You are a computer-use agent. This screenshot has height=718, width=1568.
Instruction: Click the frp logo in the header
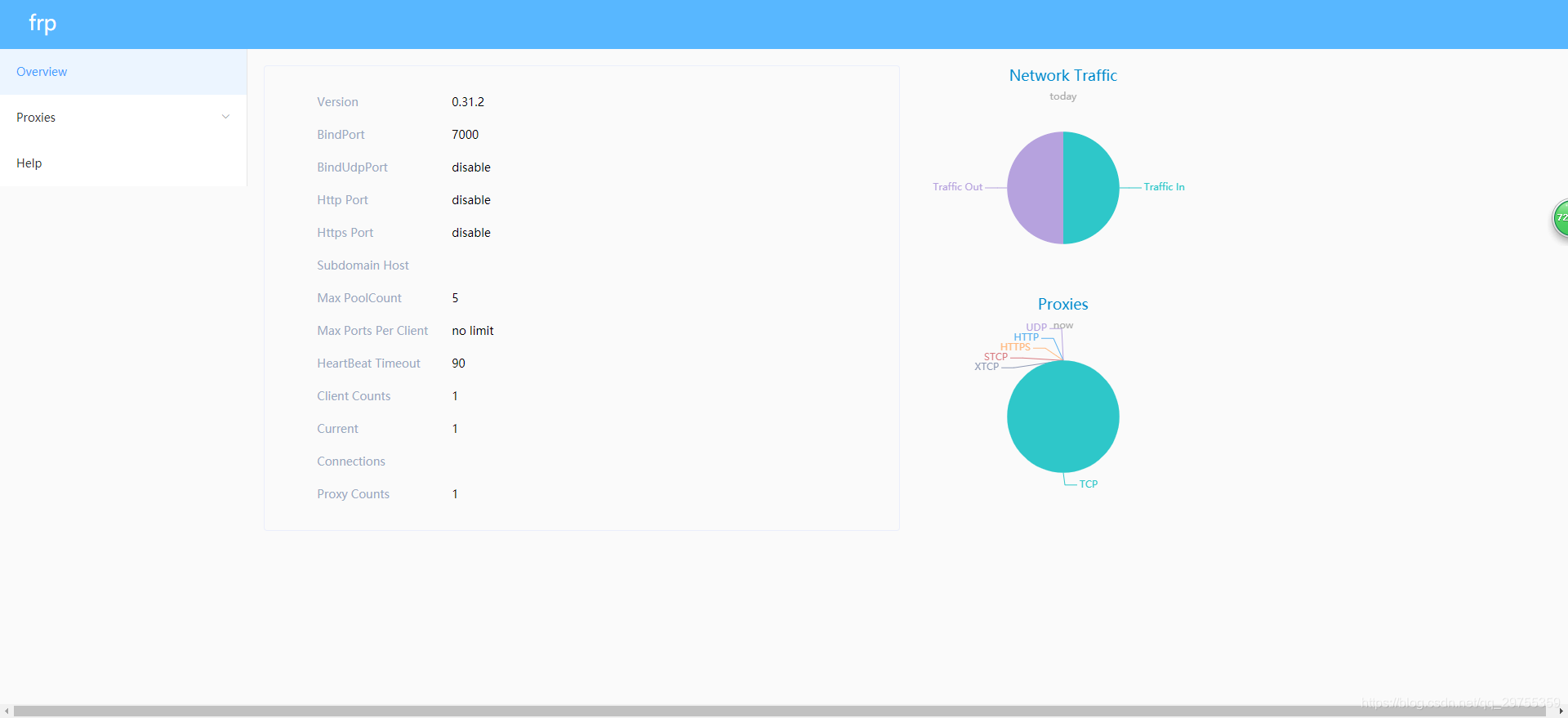pyautogui.click(x=42, y=24)
